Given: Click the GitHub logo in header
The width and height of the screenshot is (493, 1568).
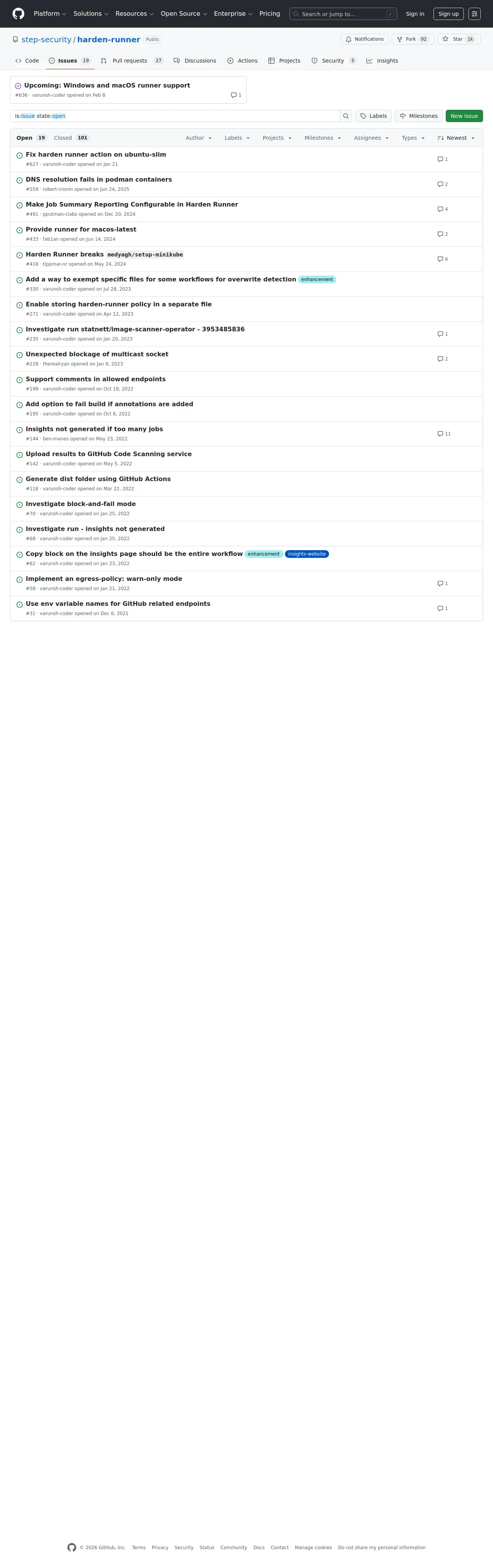Looking at the screenshot, I should 18,13.
